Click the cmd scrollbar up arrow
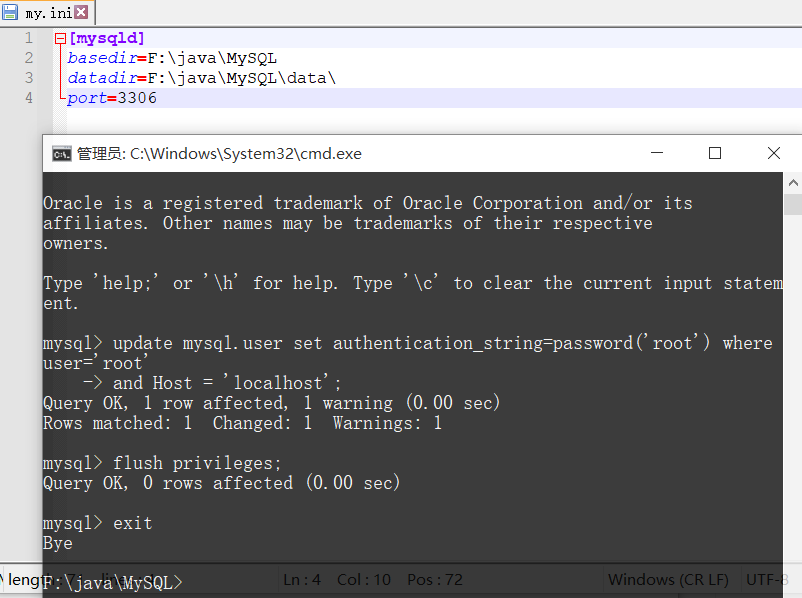This screenshot has height=598, width=802. click(792, 183)
